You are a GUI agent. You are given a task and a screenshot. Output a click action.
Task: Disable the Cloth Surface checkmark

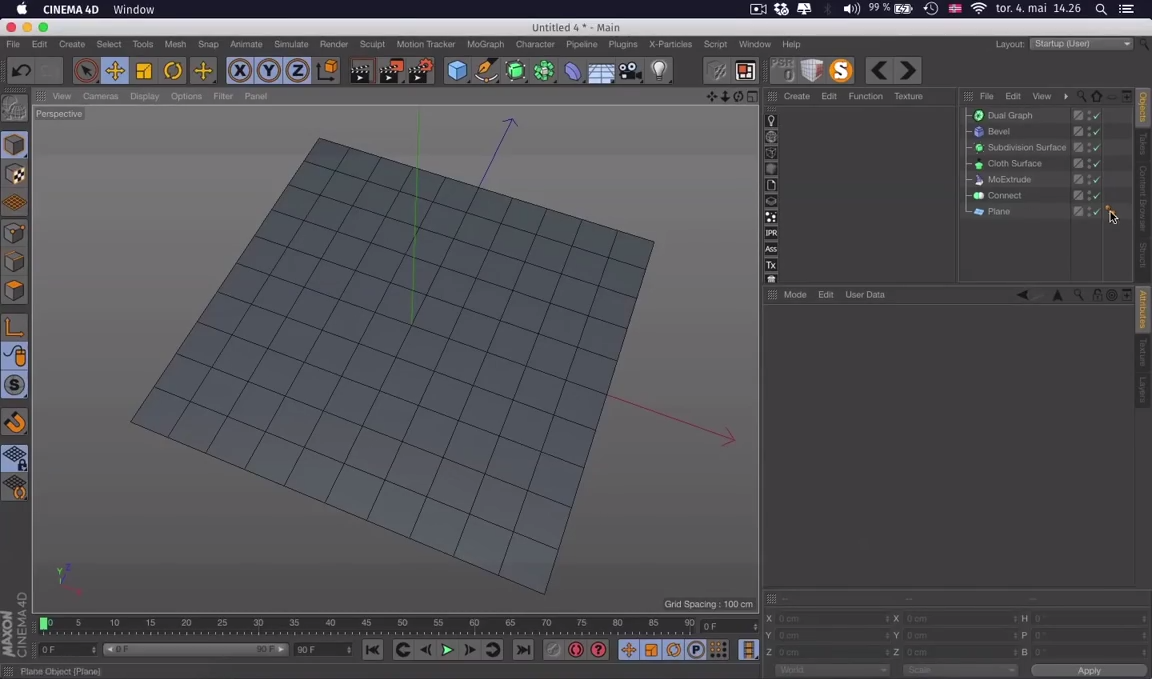[1097, 164]
